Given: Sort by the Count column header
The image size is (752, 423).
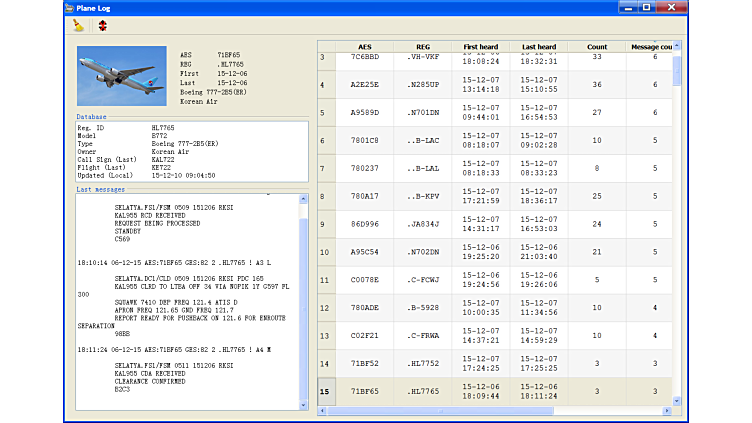Looking at the screenshot, I should (597, 47).
